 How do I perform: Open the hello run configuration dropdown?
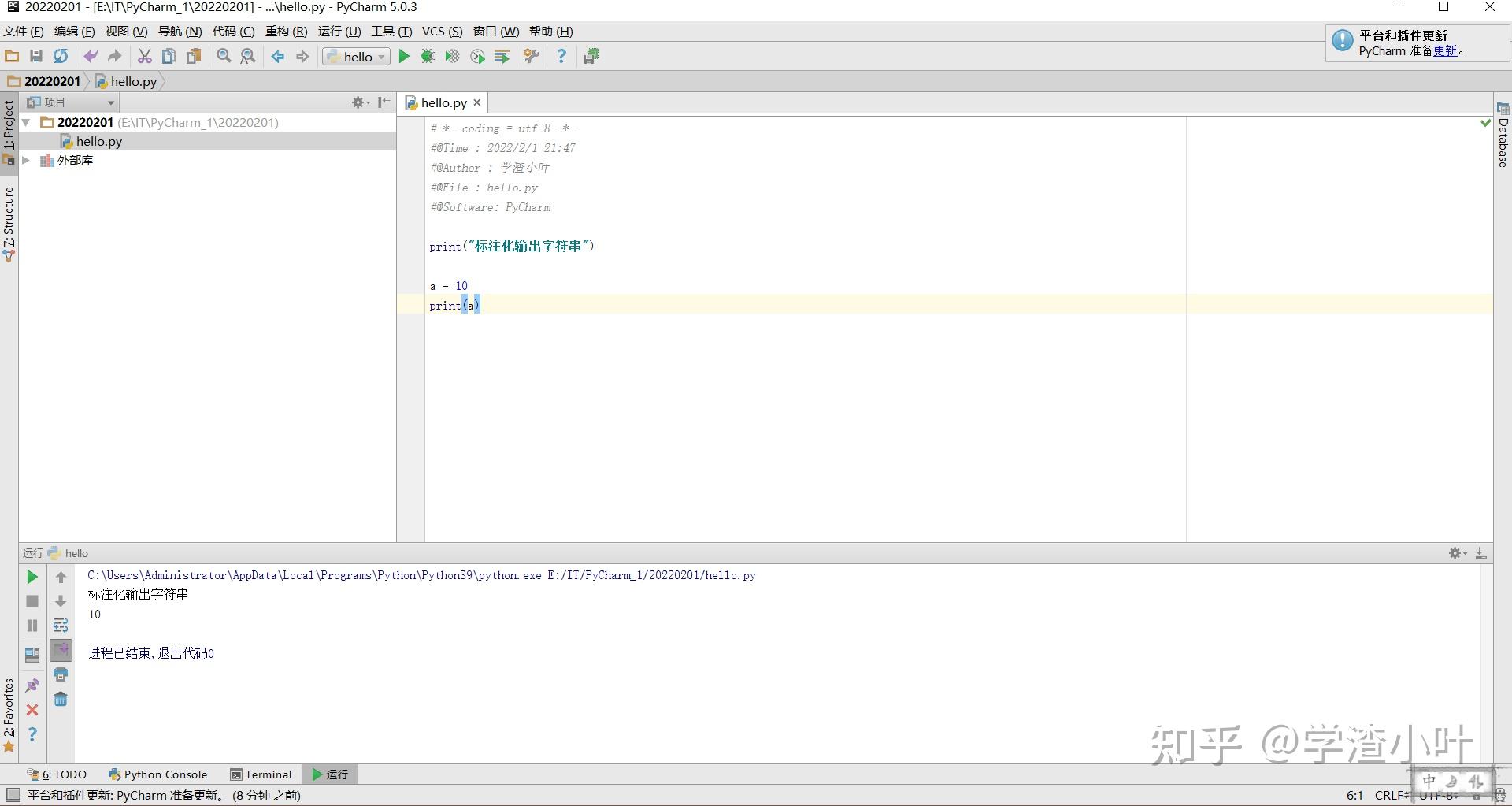pyautogui.click(x=356, y=57)
